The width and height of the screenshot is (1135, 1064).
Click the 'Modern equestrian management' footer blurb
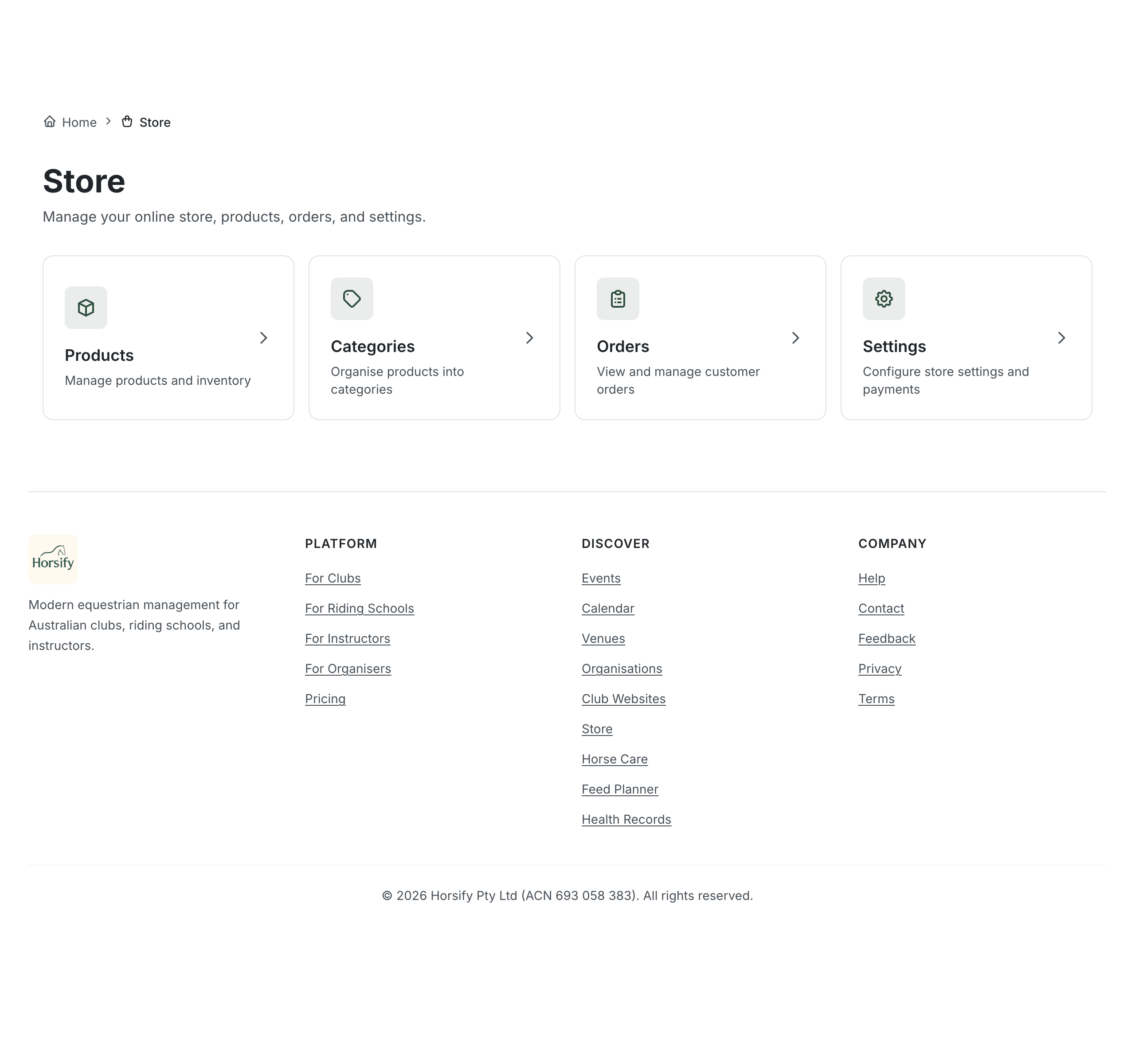click(134, 625)
